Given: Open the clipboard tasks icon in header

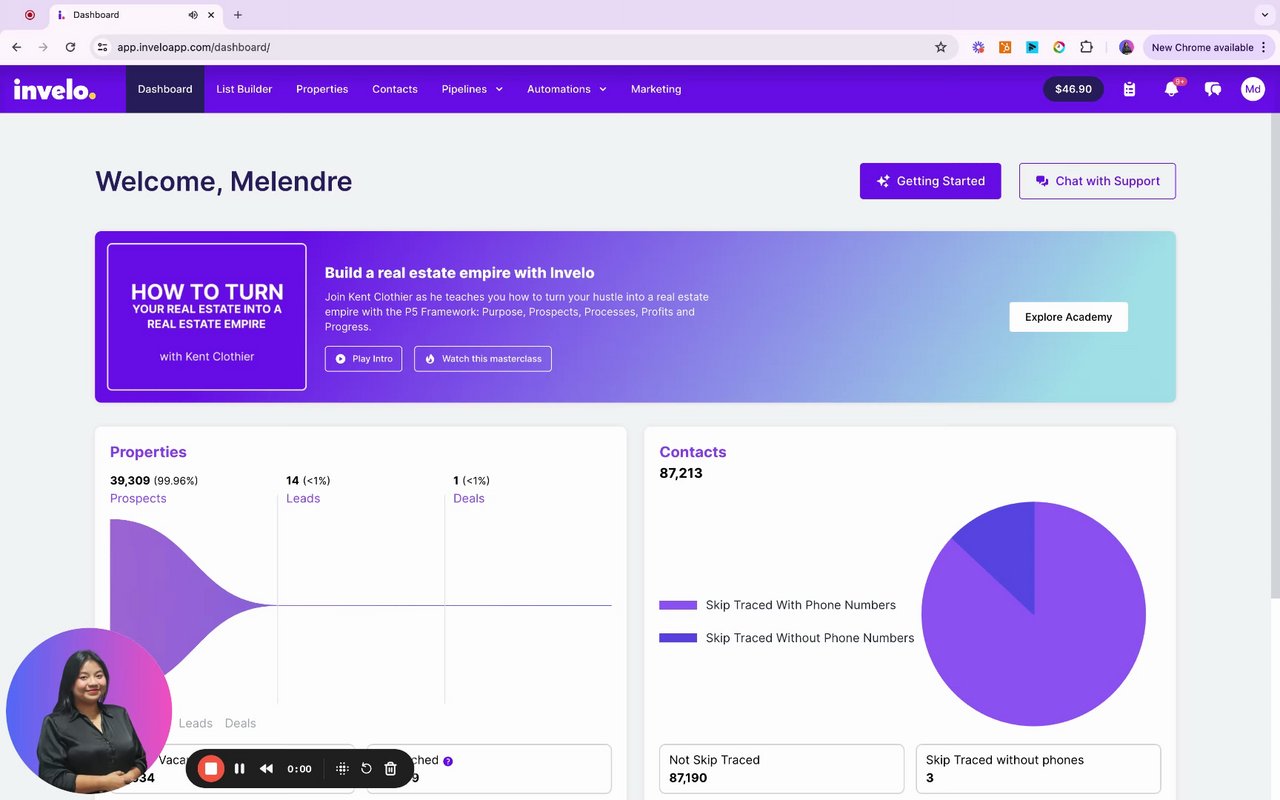Looking at the screenshot, I should 1129,89.
